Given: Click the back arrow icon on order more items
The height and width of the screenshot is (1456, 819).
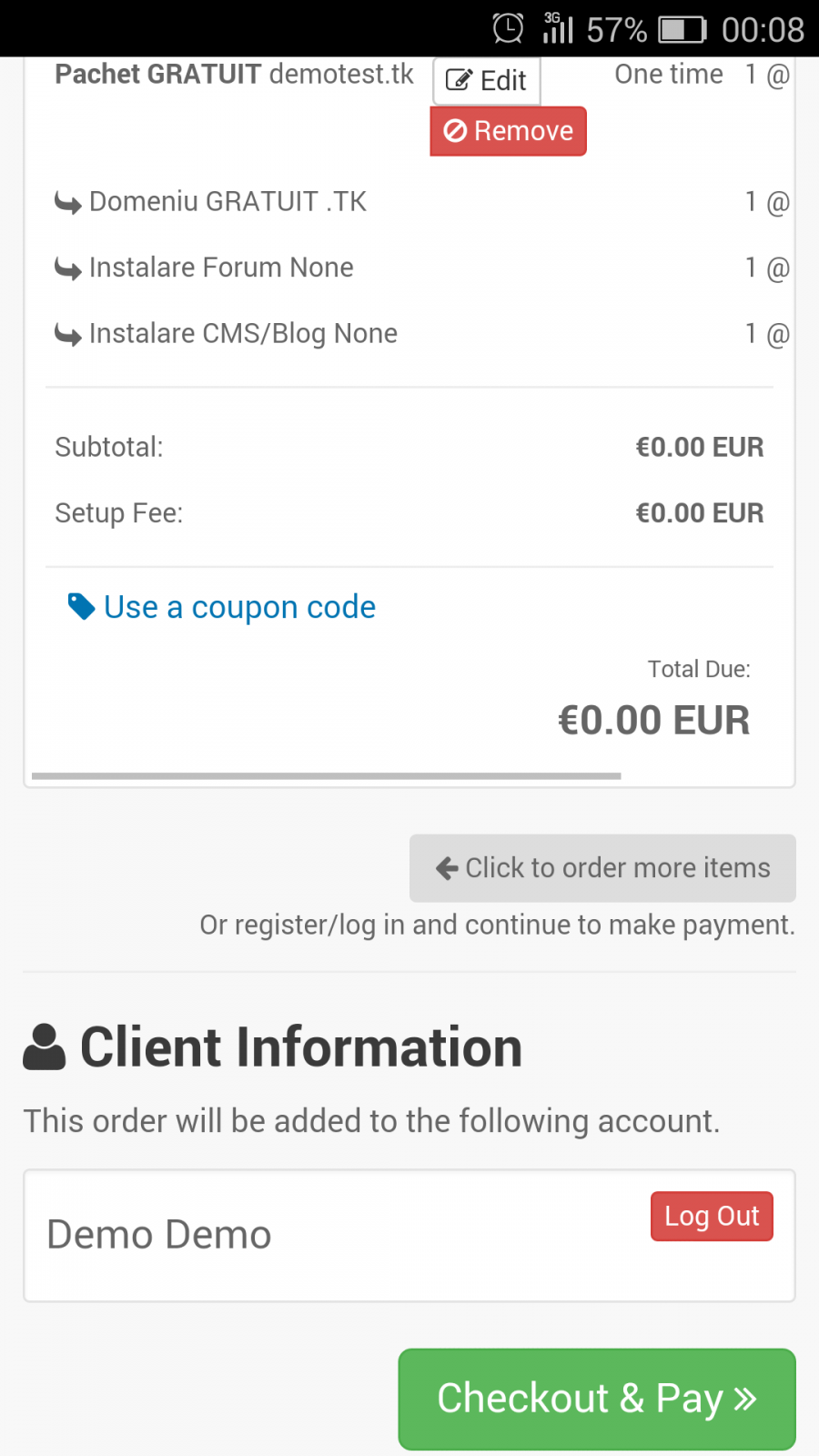Looking at the screenshot, I should 447,868.
